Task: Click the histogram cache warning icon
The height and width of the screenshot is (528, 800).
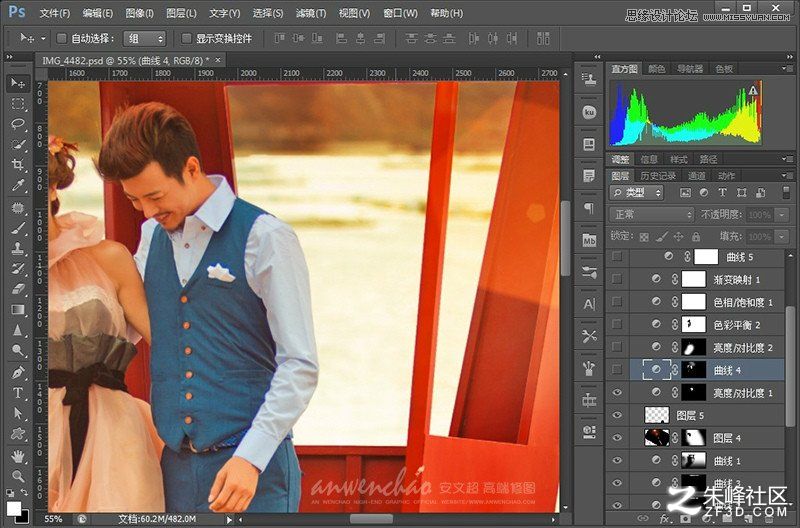Action: point(753,90)
